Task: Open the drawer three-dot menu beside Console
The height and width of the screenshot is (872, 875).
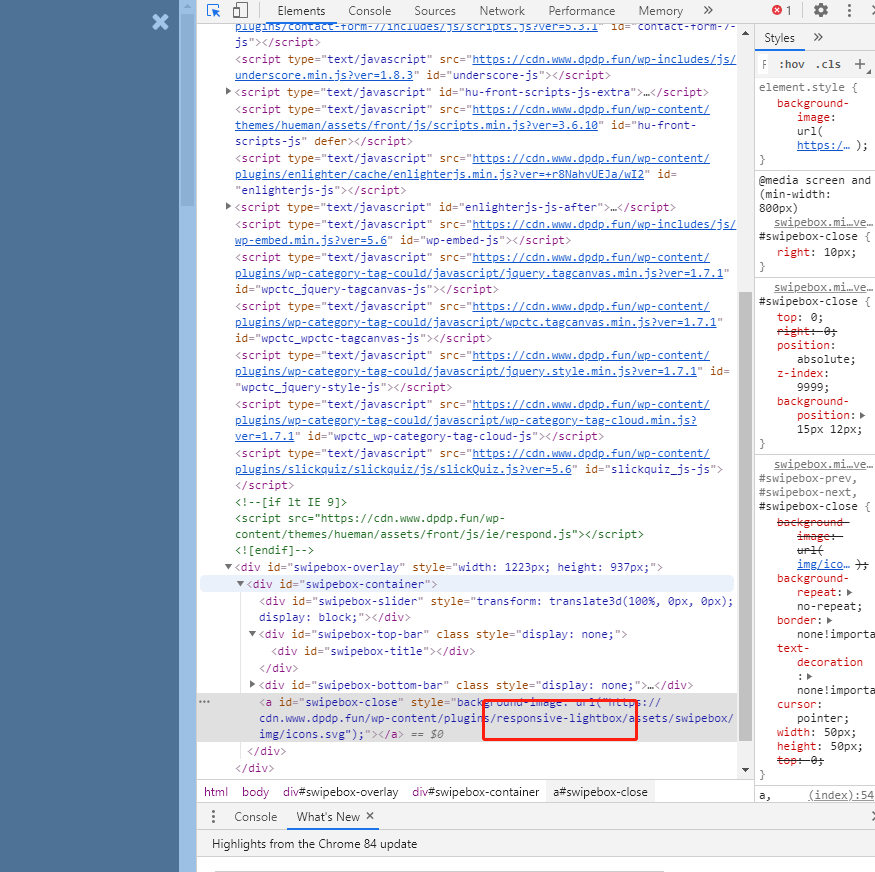Action: pos(213,817)
